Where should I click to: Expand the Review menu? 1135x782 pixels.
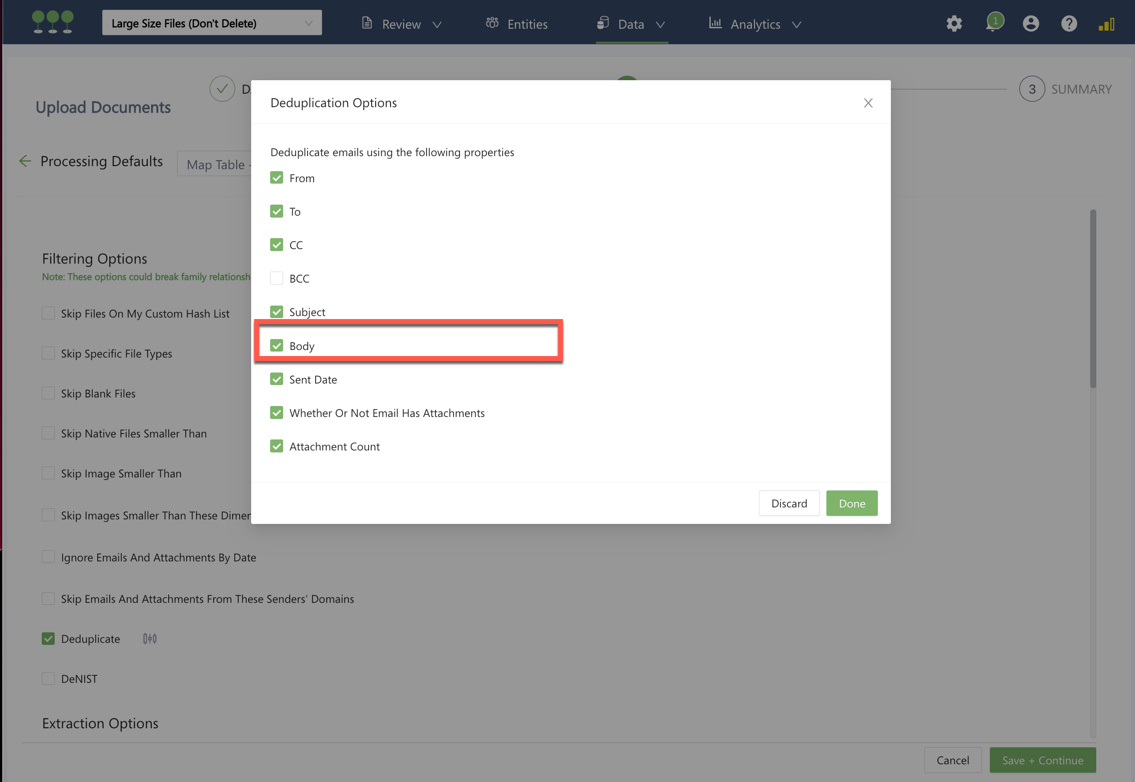coord(402,24)
